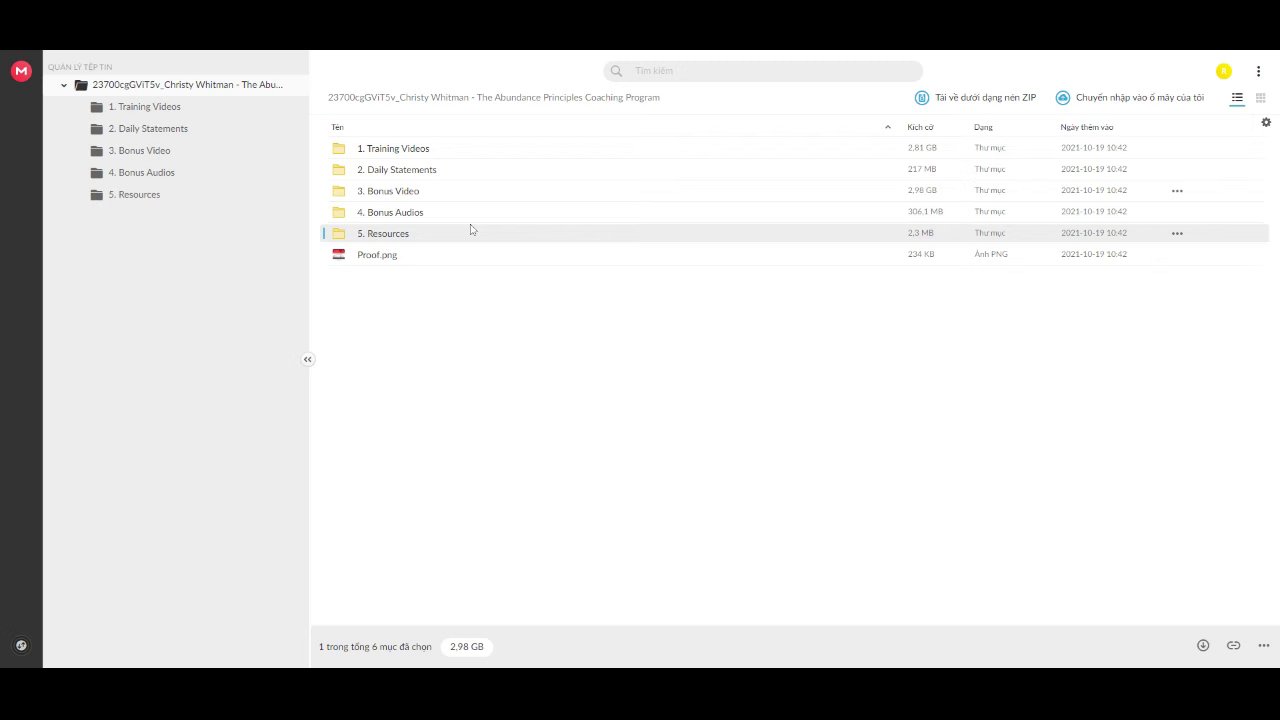This screenshot has height=720, width=1280.
Task: Select the Proof.png file row
Action: pyautogui.click(x=795, y=254)
